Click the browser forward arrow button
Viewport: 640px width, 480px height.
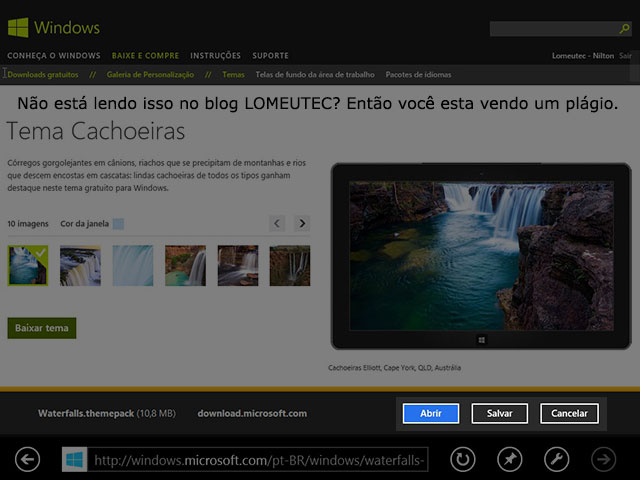(x=604, y=459)
